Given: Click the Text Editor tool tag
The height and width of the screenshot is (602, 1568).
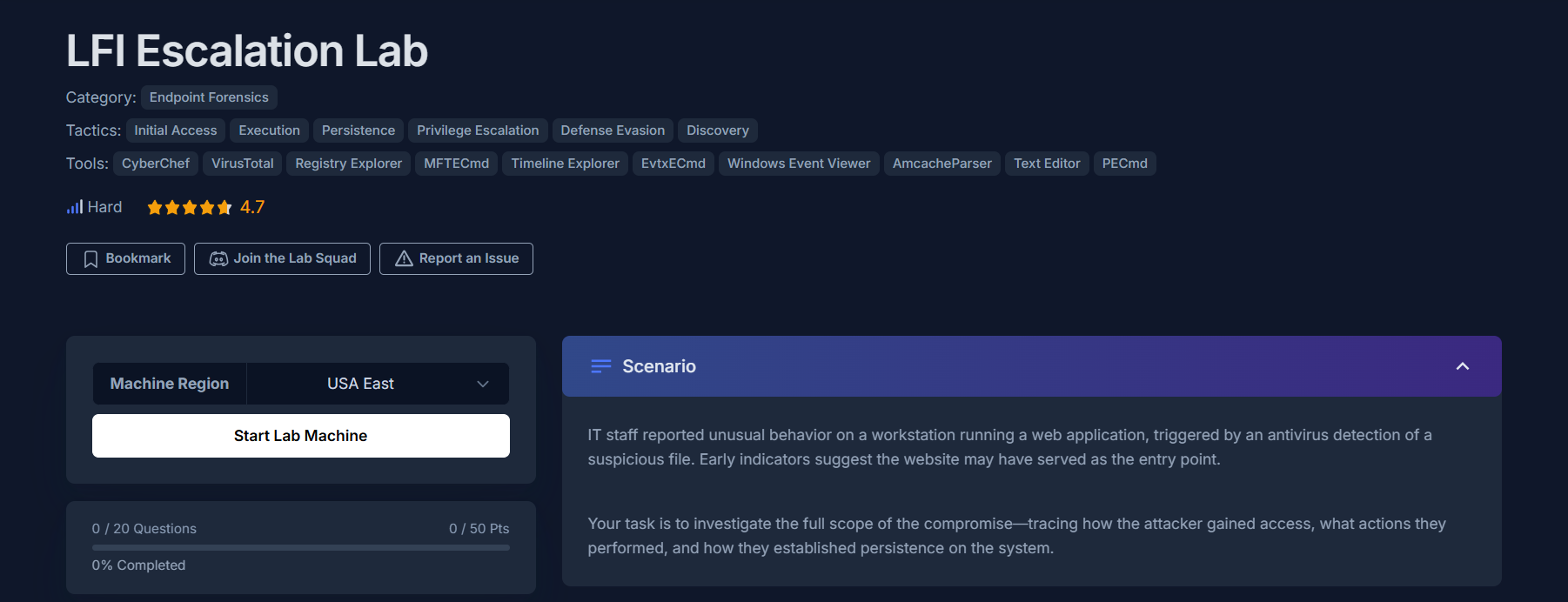Looking at the screenshot, I should pyautogui.click(x=1047, y=164).
